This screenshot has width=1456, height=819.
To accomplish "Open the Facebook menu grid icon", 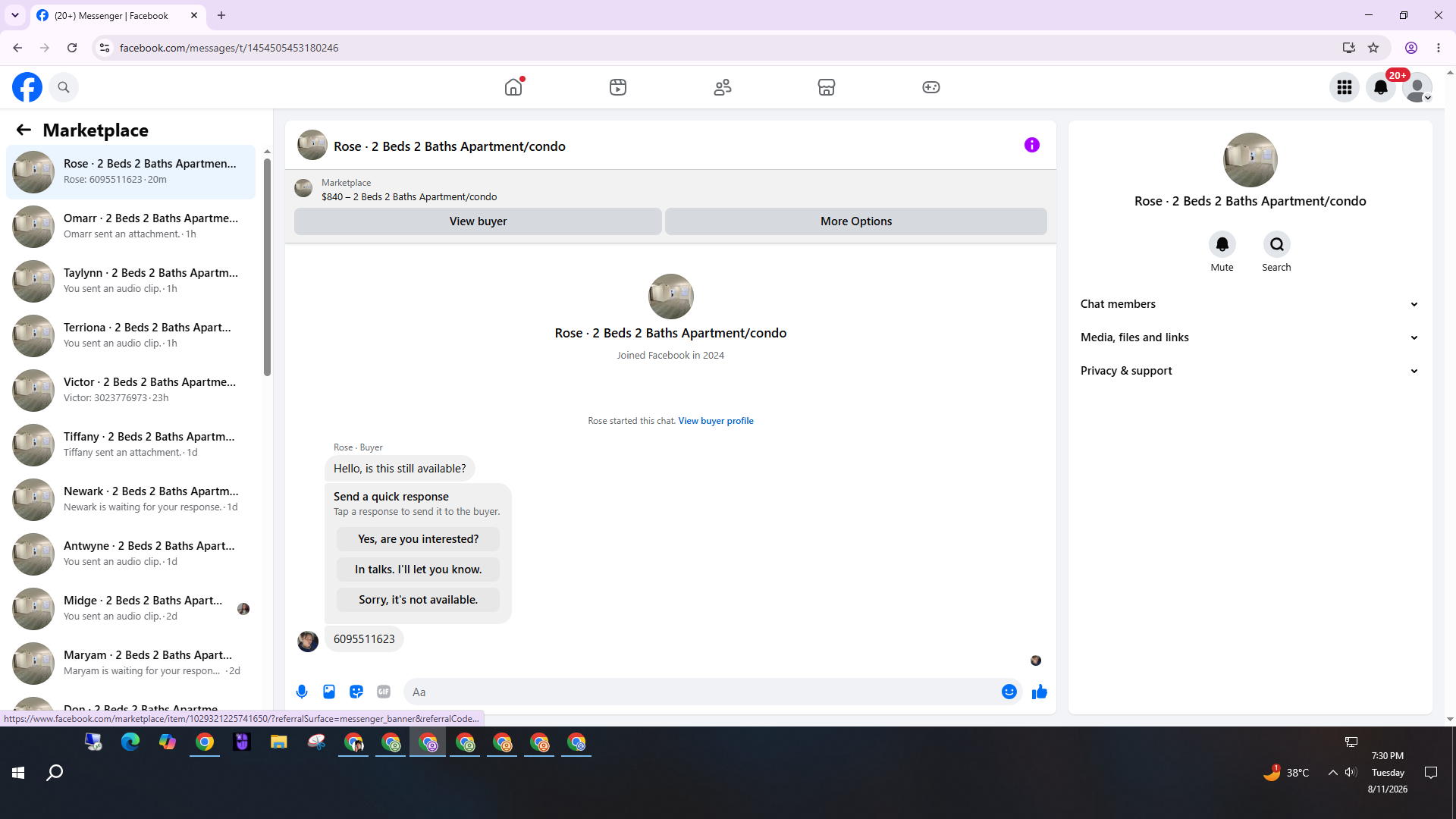I will click(x=1345, y=87).
